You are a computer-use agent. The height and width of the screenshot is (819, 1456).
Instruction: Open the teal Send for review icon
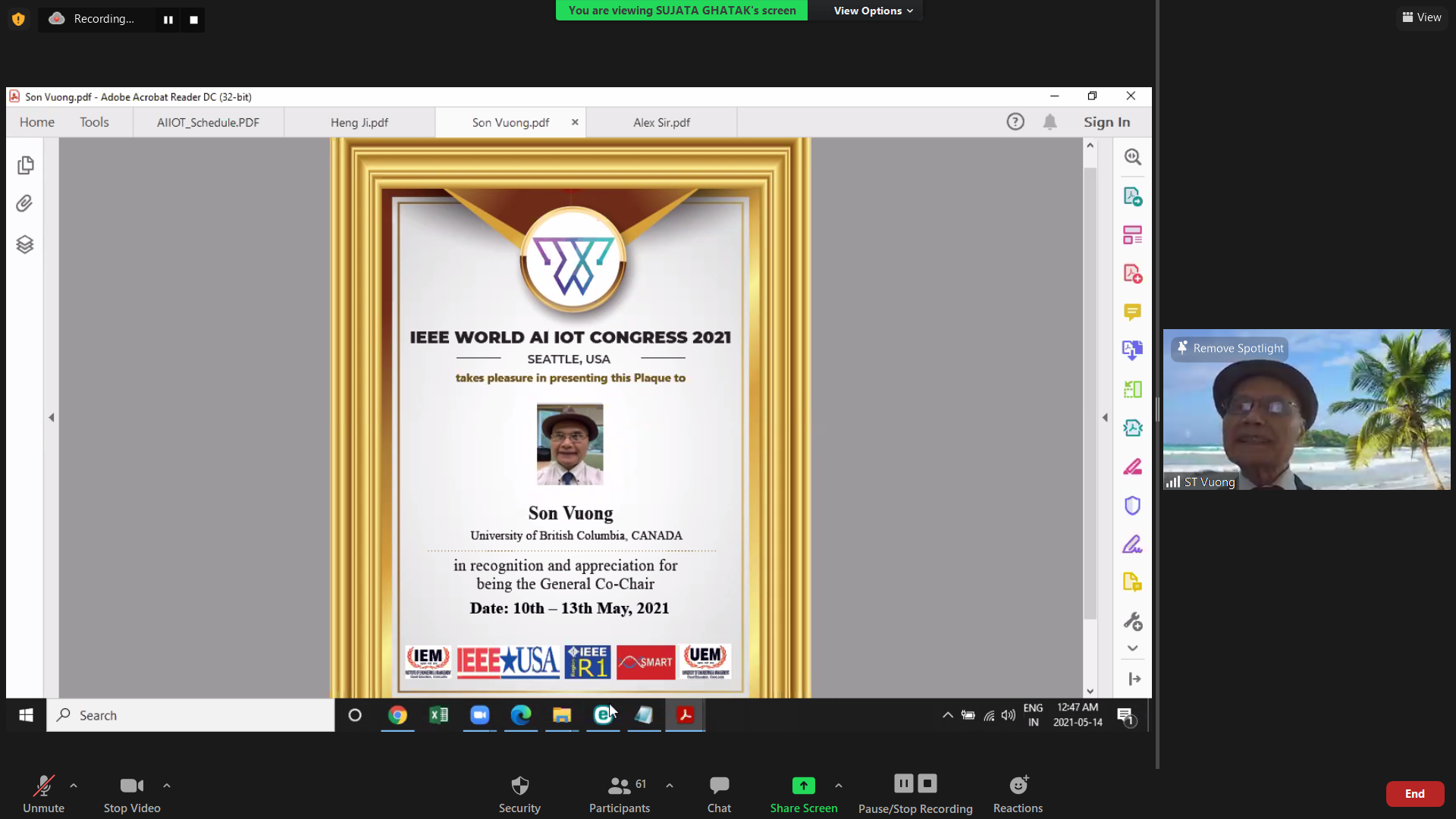[x=1132, y=428]
